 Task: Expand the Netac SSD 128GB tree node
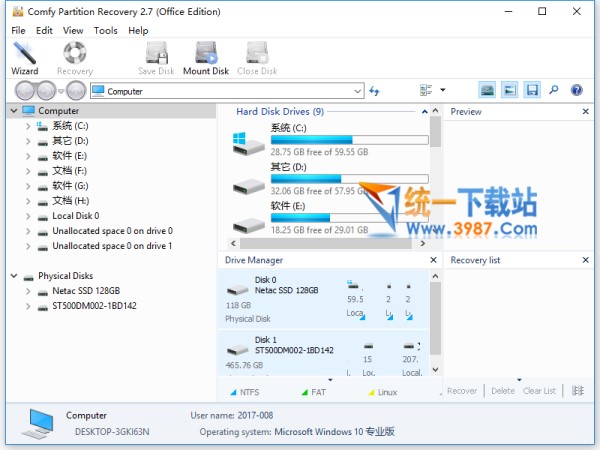click(x=28, y=291)
